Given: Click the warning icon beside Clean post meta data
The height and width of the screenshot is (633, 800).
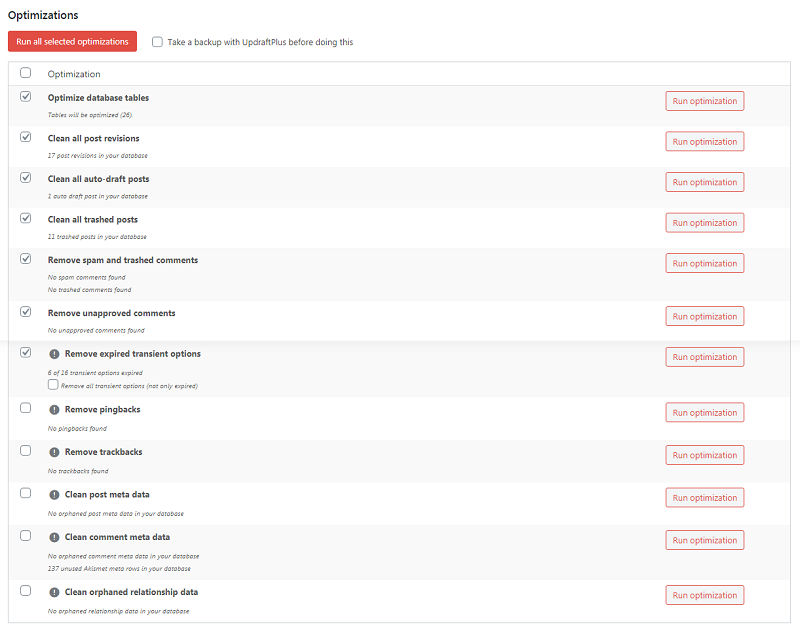Looking at the screenshot, I should click(54, 495).
